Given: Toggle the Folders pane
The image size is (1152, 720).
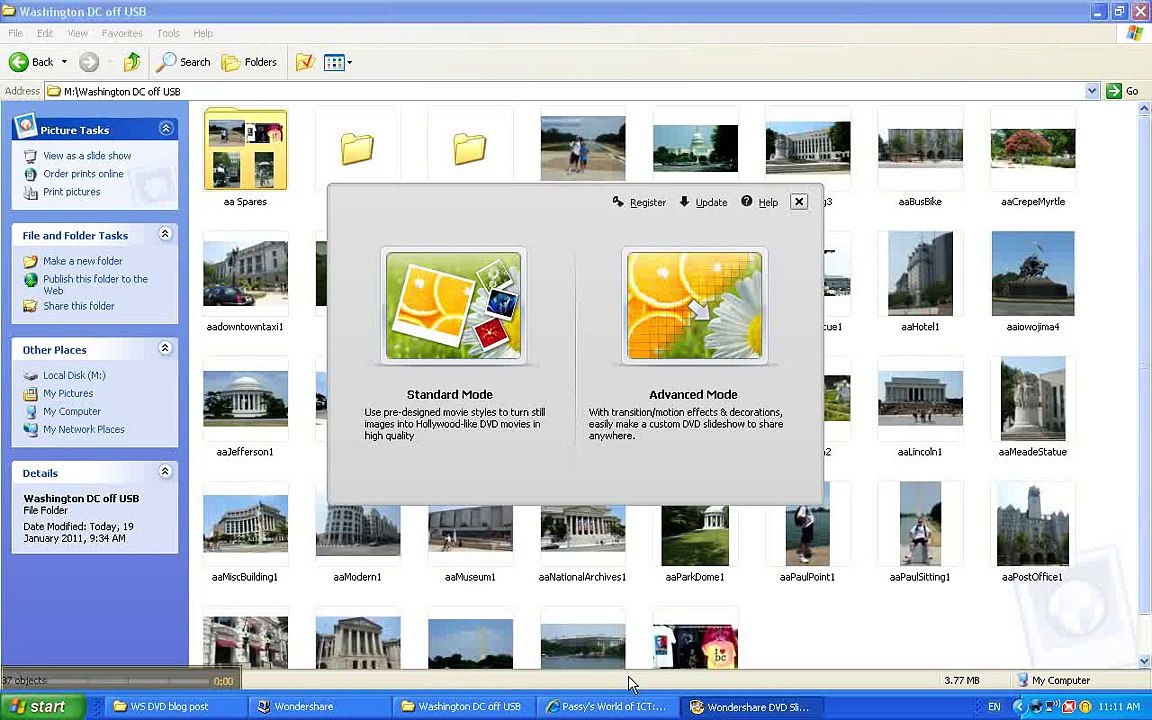Looking at the screenshot, I should [x=249, y=62].
